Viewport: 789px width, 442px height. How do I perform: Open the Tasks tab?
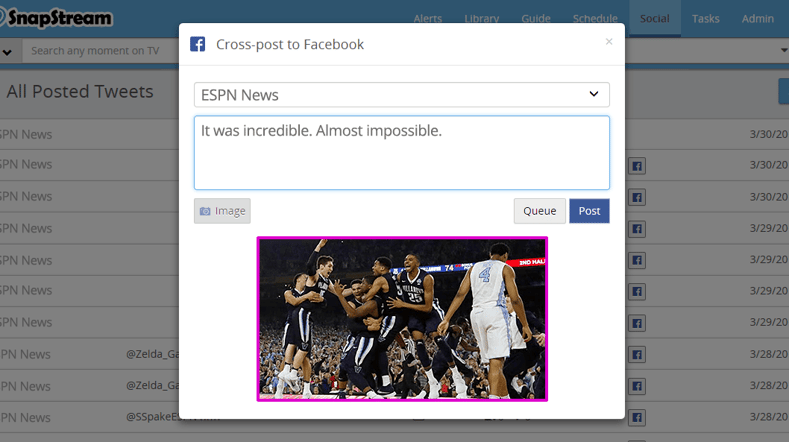click(706, 18)
